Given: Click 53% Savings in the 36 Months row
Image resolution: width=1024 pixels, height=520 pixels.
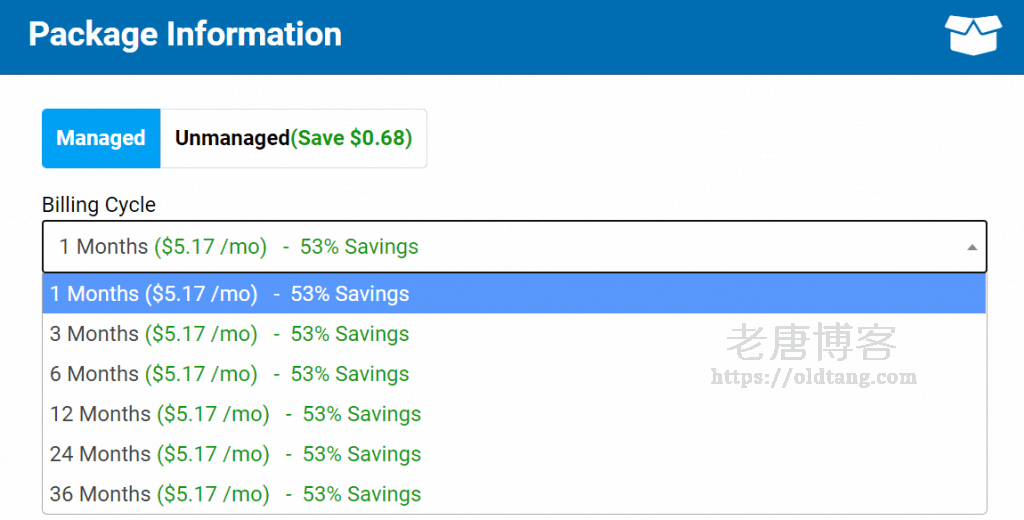Looking at the screenshot, I should point(362,494).
